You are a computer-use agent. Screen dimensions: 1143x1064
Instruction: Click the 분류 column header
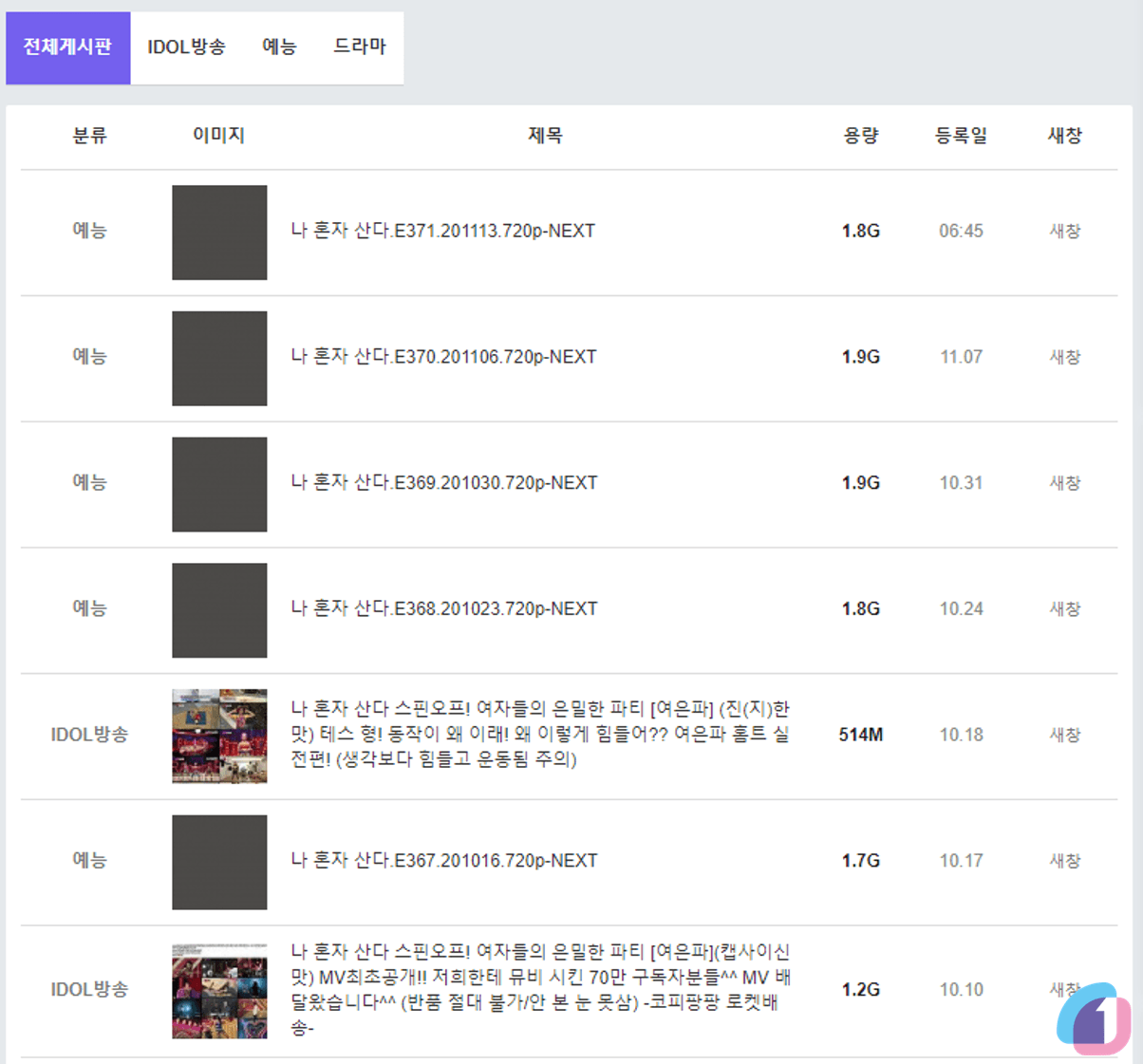89,136
